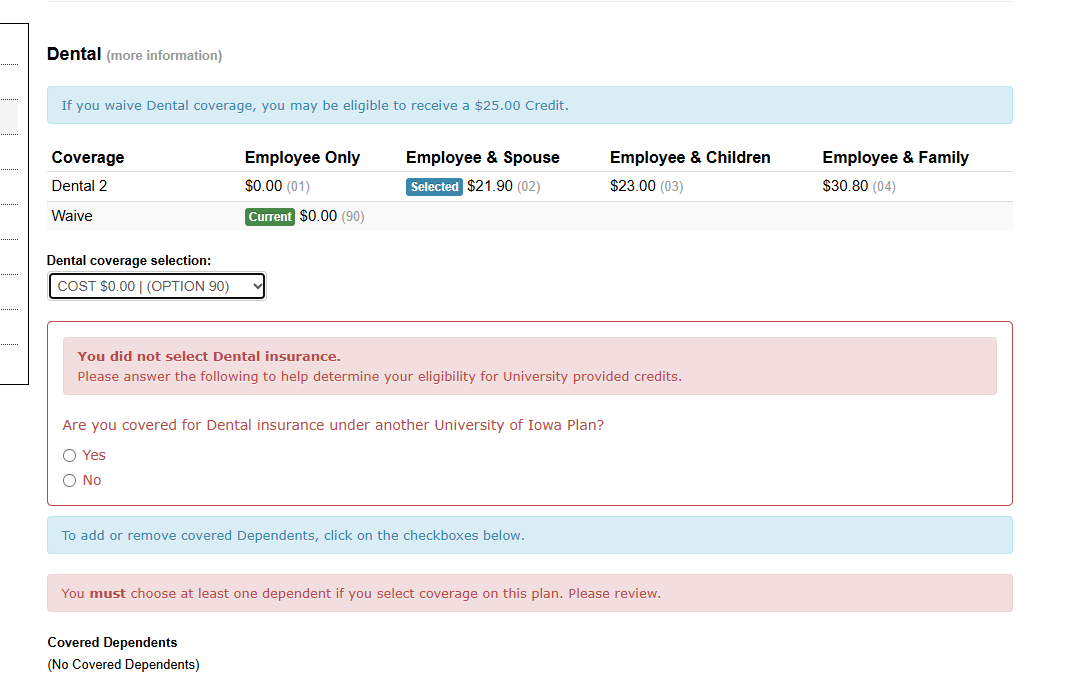Select Yes for other University of Iowa coverage
This screenshot has height=696, width=1068.
coord(70,455)
